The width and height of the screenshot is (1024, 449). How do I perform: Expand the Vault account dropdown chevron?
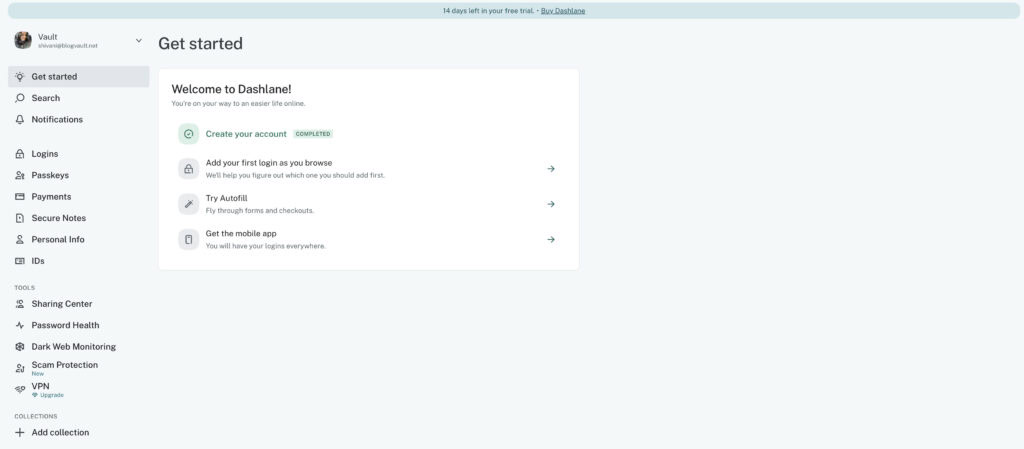(x=138, y=40)
